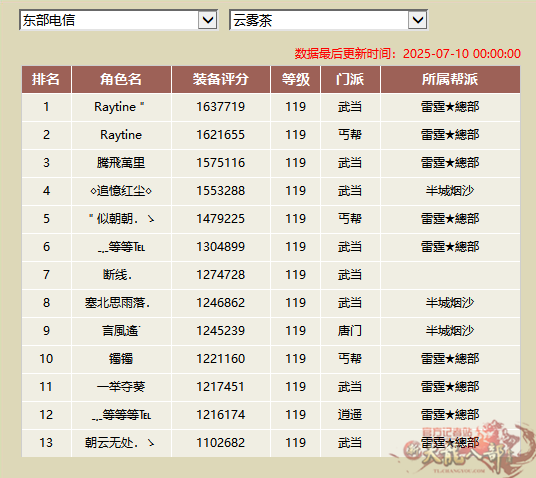Click equipment score 1246862
536x478 pixels.
(220, 303)
